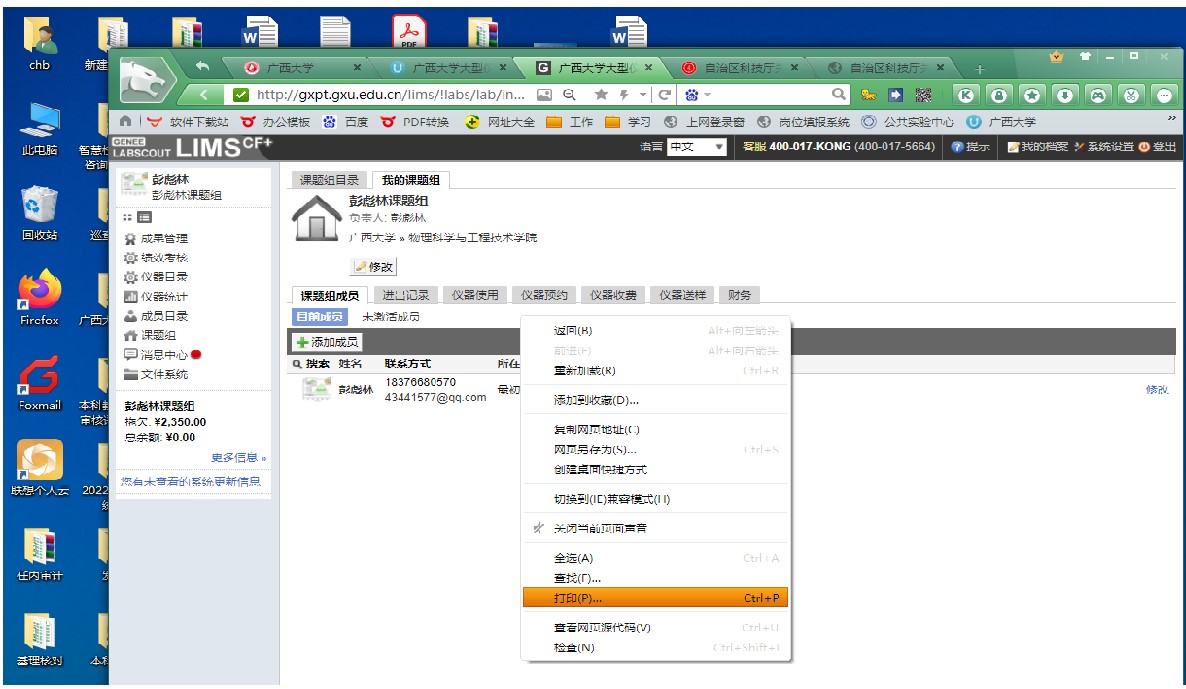Switch sidebar to grid view icon
This screenshot has width=1186, height=689.
coord(127,218)
